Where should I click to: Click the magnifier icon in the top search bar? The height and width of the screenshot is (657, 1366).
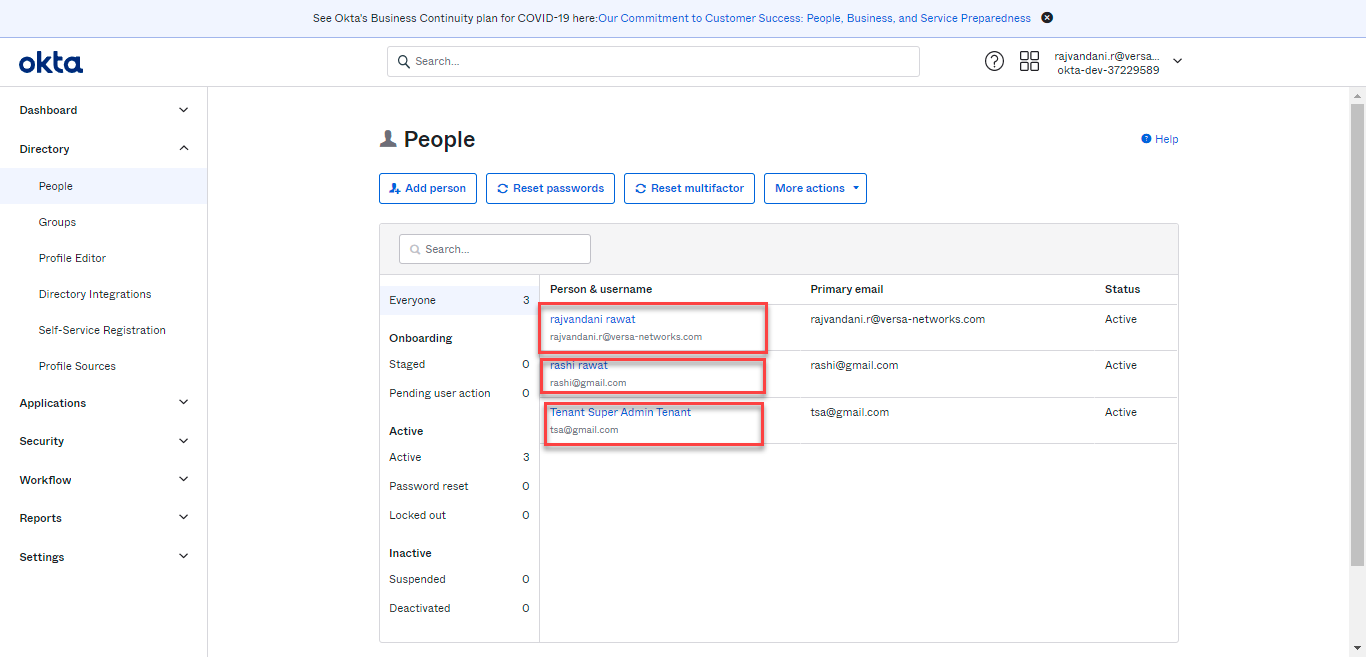pyautogui.click(x=404, y=61)
